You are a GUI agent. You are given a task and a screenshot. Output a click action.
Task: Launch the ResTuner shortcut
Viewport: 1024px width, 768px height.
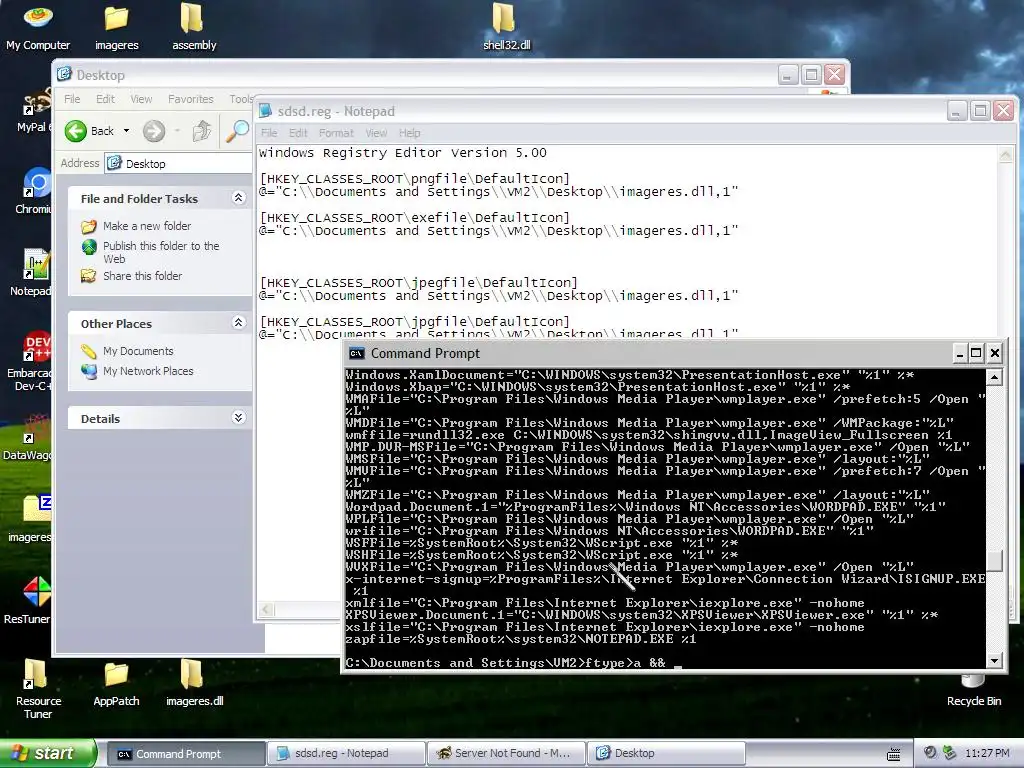(31, 601)
